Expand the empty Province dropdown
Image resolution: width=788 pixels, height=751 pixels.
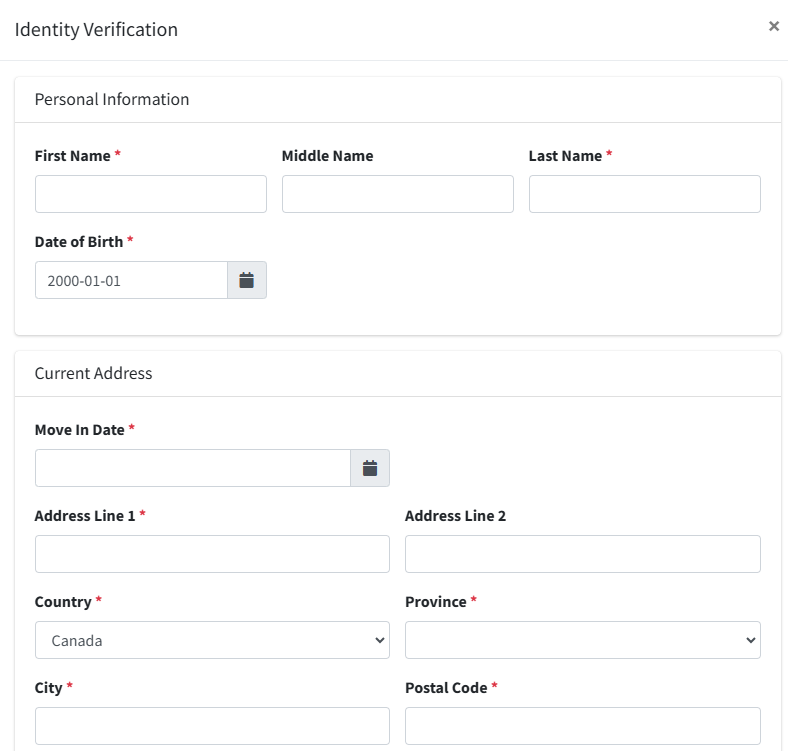coord(583,640)
